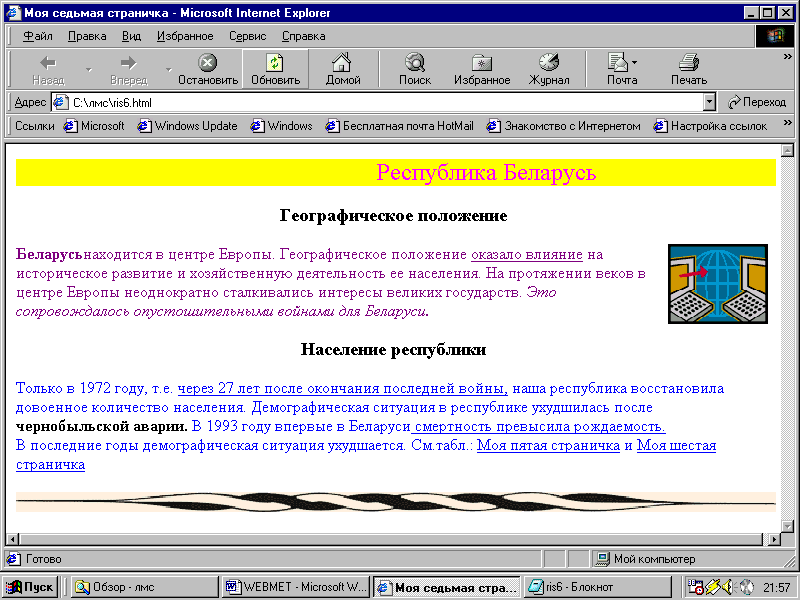This screenshot has width=800, height=600.
Task: Refresh the page with Обновить
Action: tap(276, 69)
